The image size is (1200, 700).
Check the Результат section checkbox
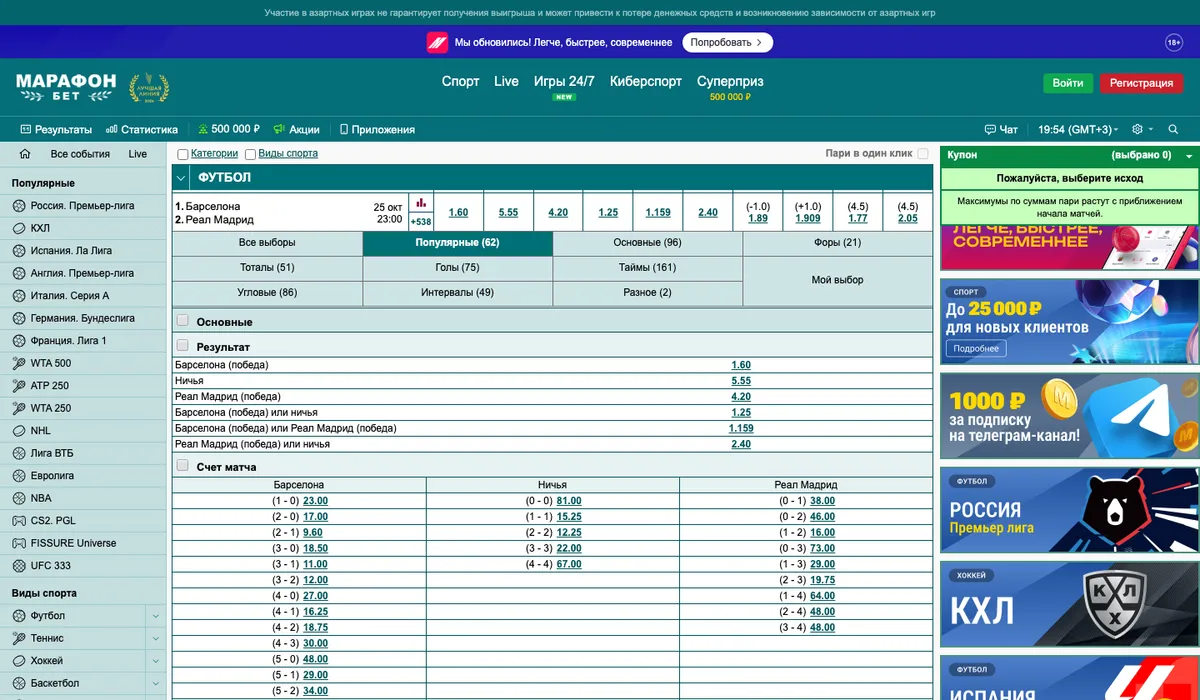point(183,345)
